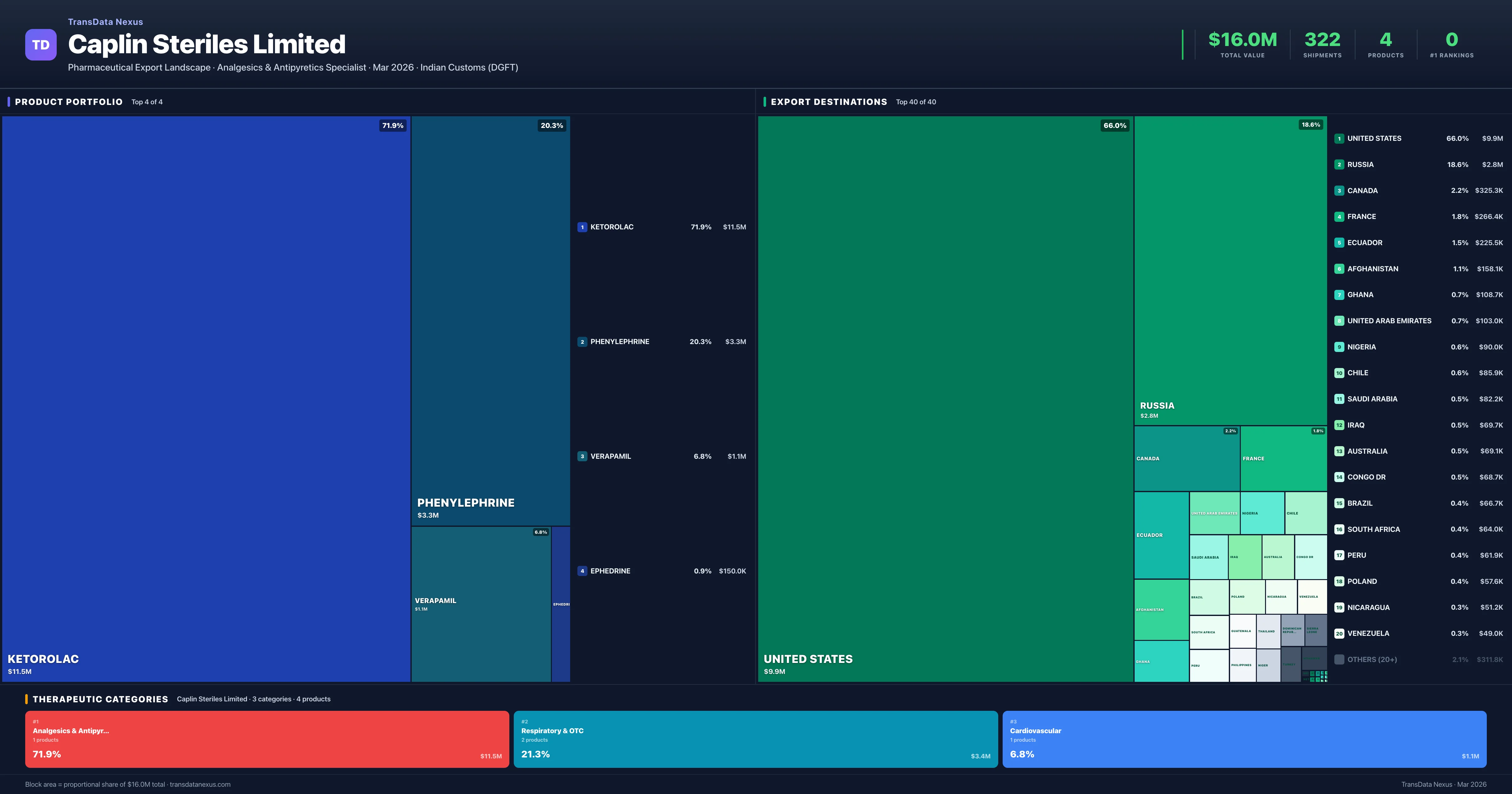Click the TD company logo icon

41,45
